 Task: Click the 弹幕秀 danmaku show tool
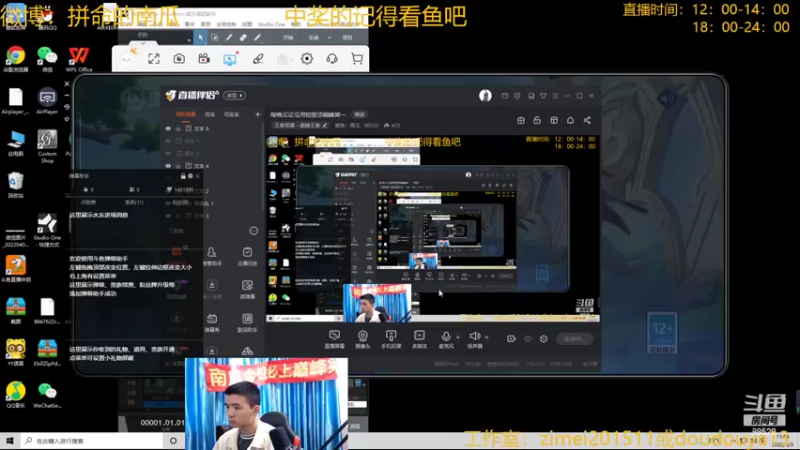212,322
